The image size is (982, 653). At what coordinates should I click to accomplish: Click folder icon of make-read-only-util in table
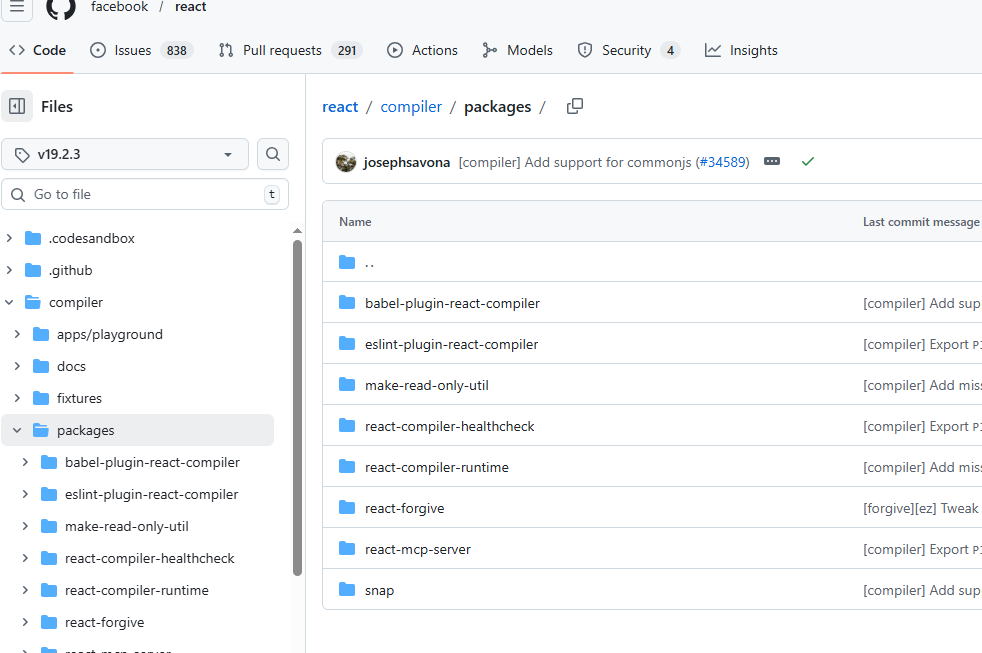(347, 385)
